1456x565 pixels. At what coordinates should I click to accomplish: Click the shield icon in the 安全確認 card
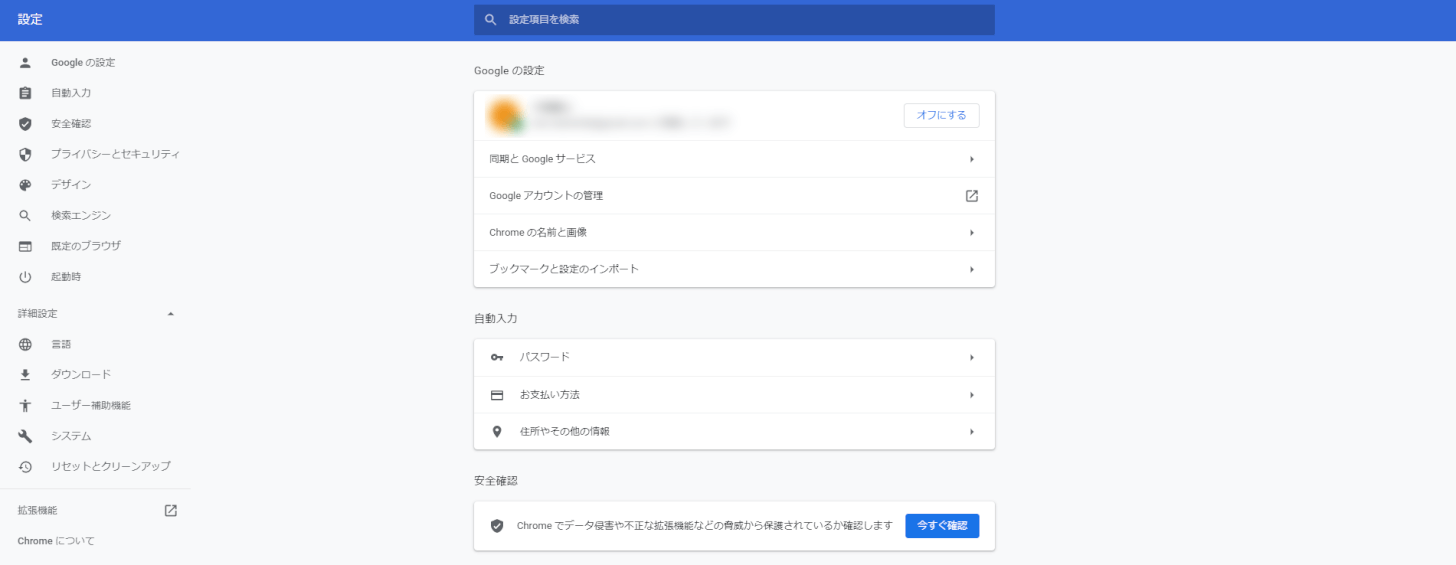[x=497, y=526]
